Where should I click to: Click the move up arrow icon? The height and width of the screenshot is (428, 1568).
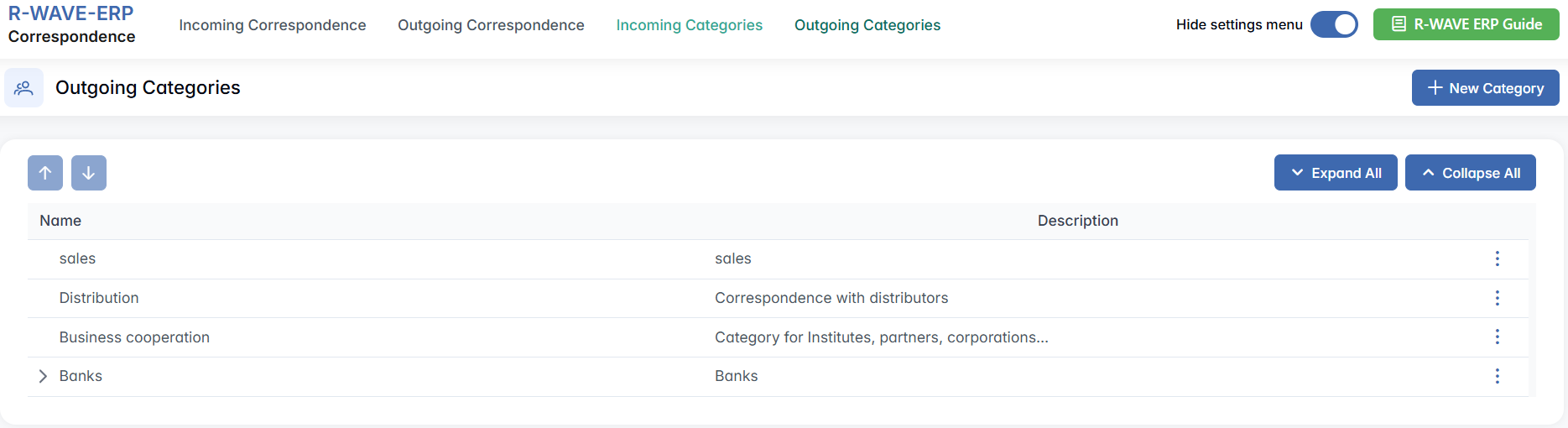[x=45, y=173]
